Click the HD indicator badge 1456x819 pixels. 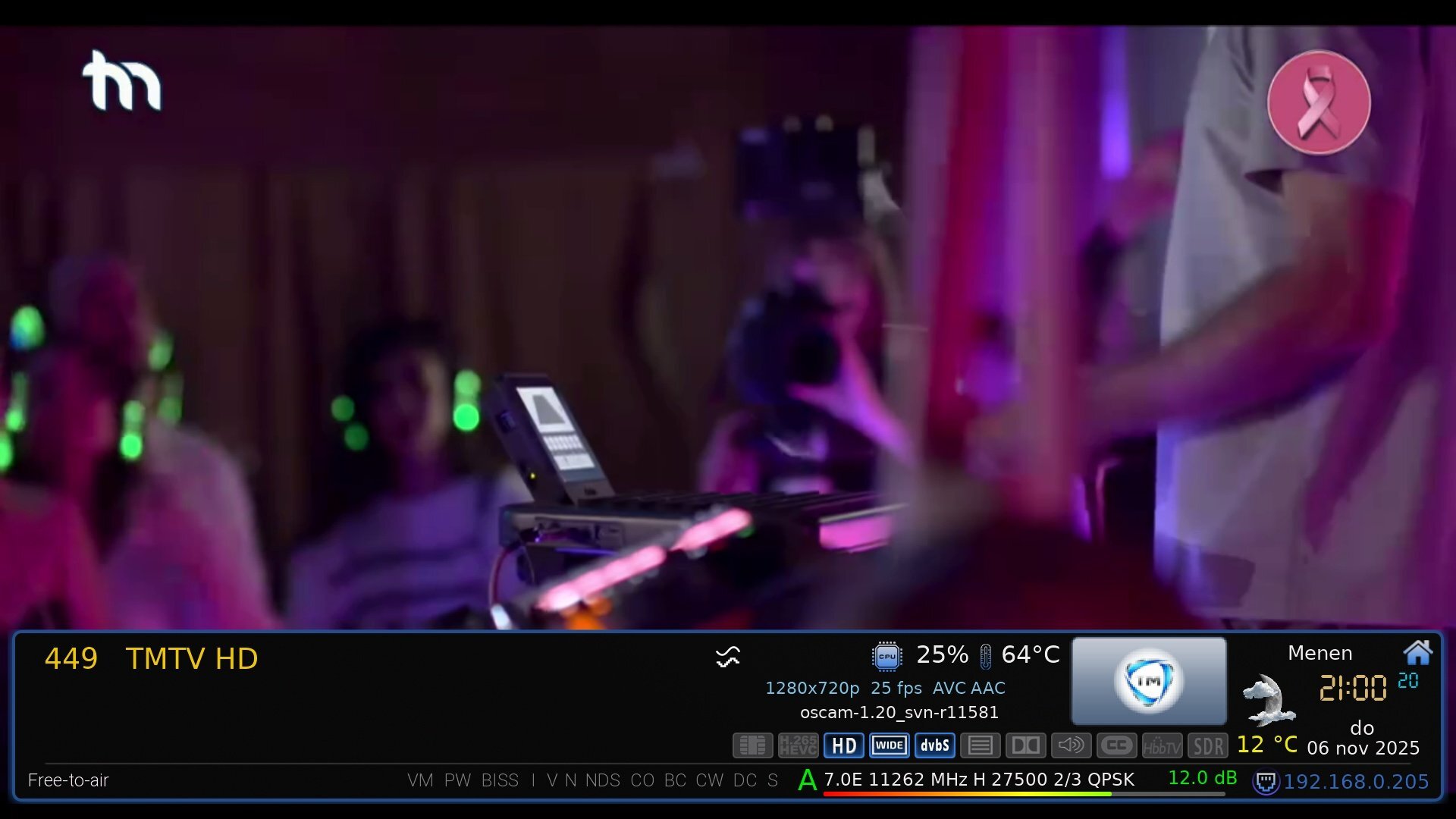click(843, 745)
